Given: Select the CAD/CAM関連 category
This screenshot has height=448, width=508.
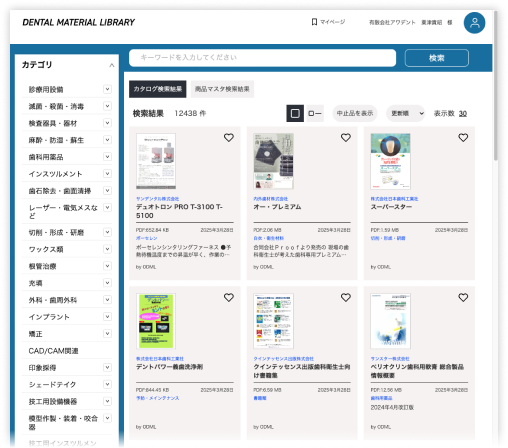Looking at the screenshot, I should click(x=53, y=351).
